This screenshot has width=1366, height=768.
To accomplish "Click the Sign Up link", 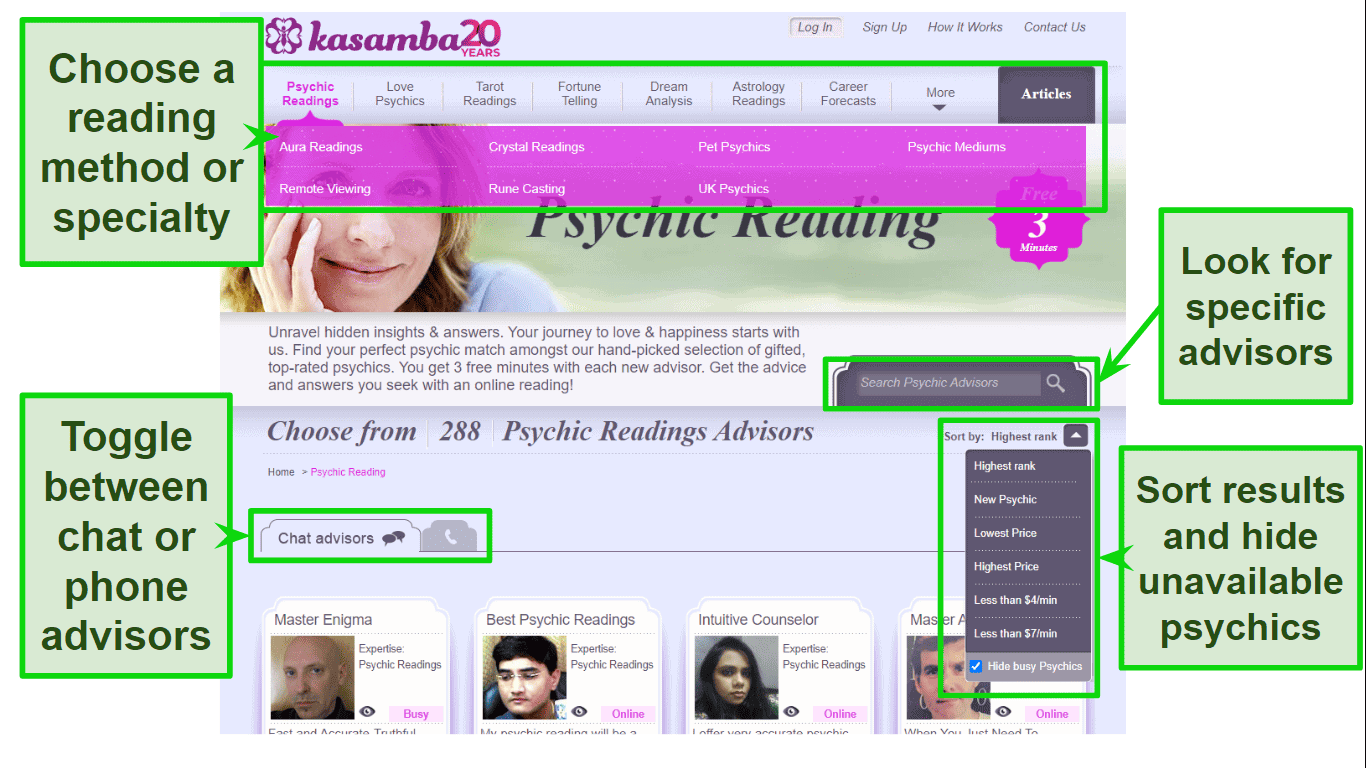I will [x=885, y=27].
